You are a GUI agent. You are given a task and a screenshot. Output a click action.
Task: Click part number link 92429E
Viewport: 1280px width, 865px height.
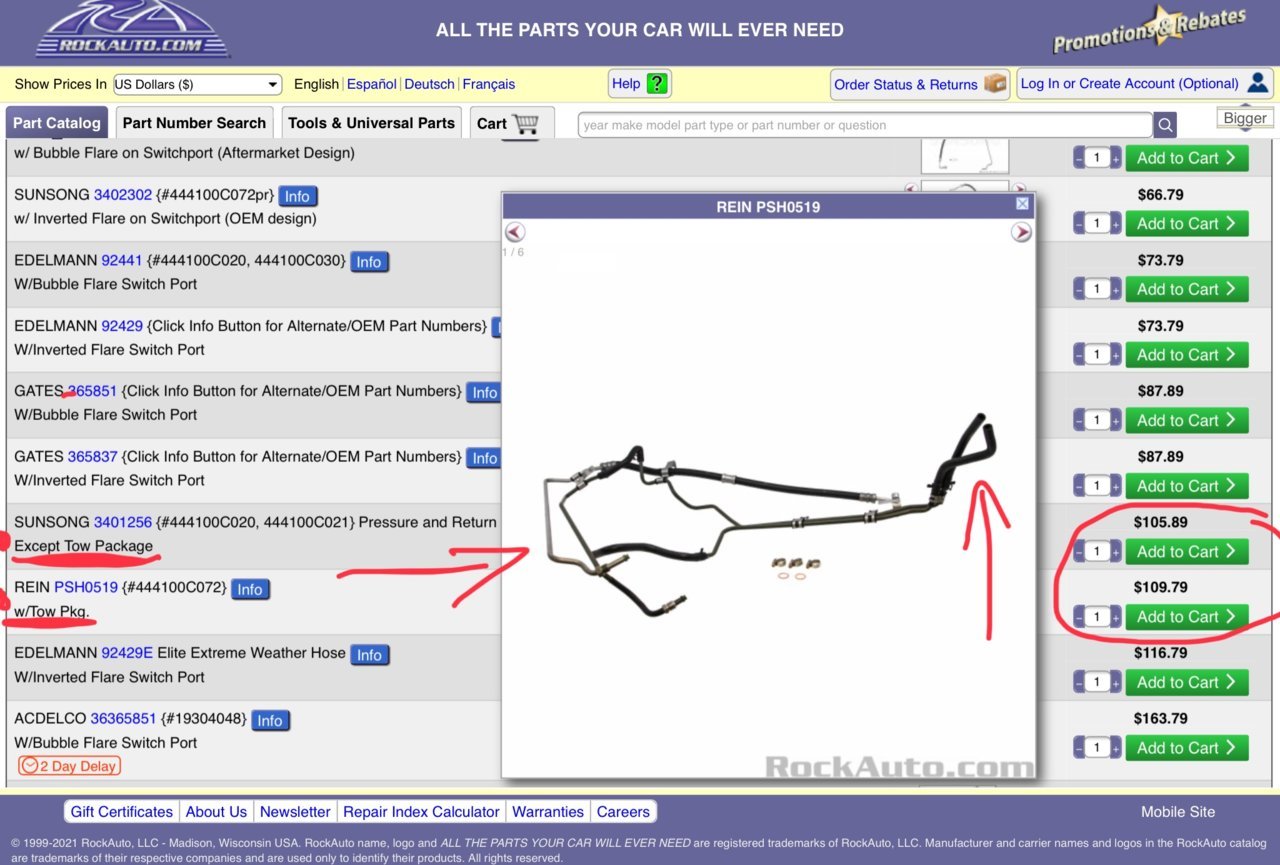point(127,653)
